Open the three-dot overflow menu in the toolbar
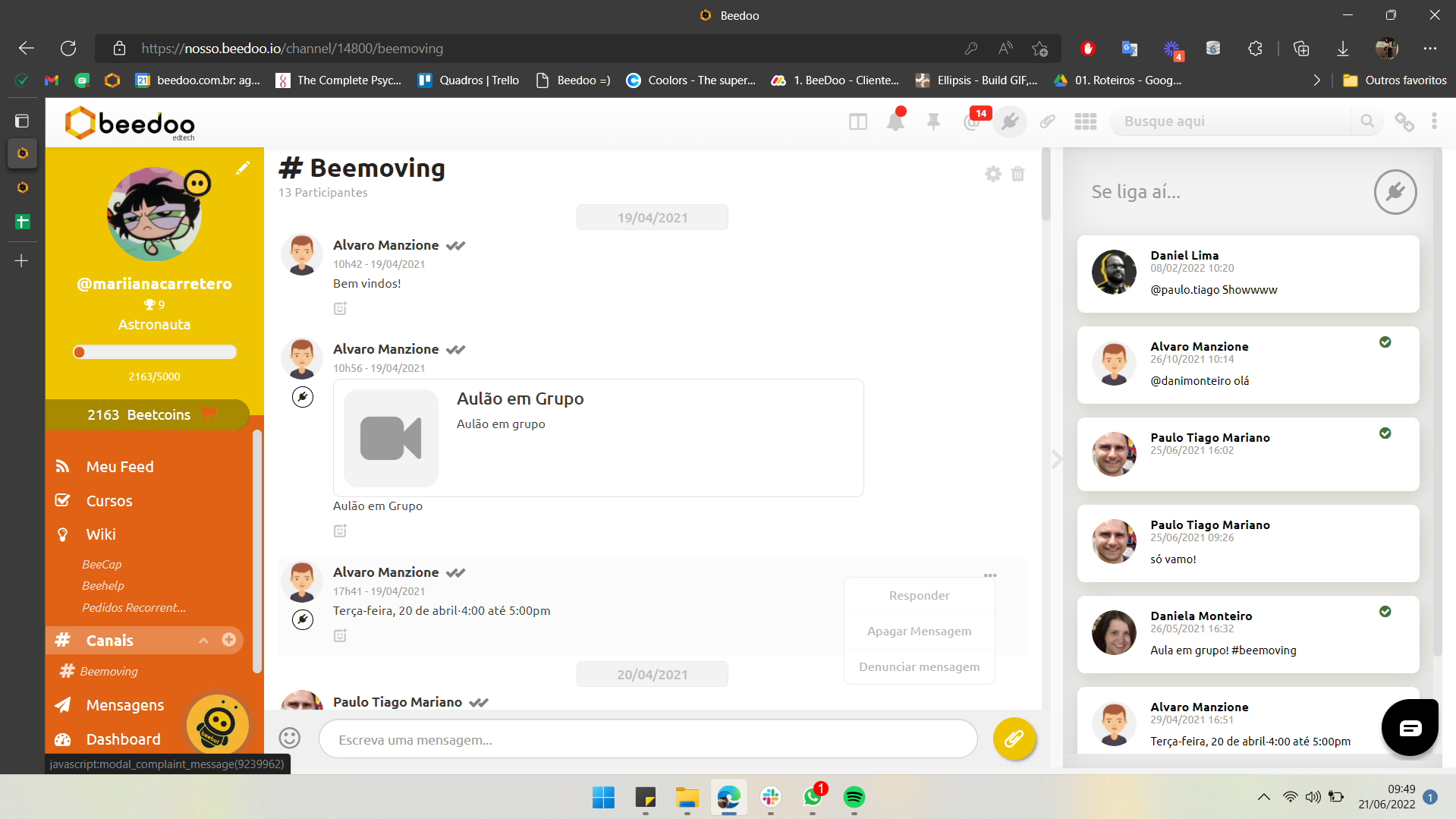 [x=1433, y=121]
